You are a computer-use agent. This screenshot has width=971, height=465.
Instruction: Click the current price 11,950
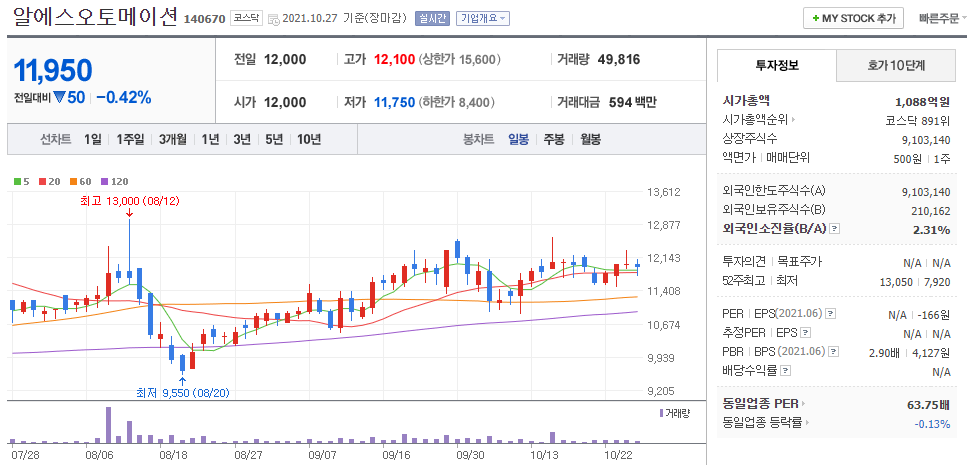coord(53,71)
